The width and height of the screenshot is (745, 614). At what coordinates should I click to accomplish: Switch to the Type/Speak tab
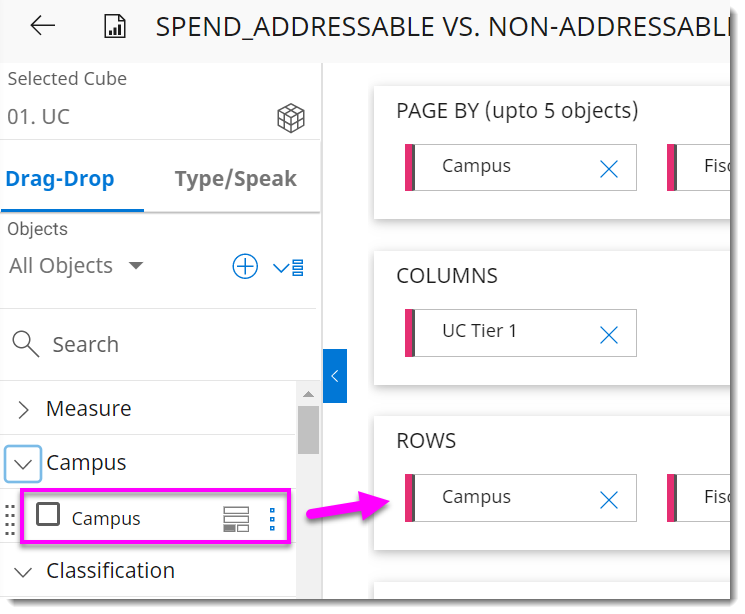pos(235,179)
